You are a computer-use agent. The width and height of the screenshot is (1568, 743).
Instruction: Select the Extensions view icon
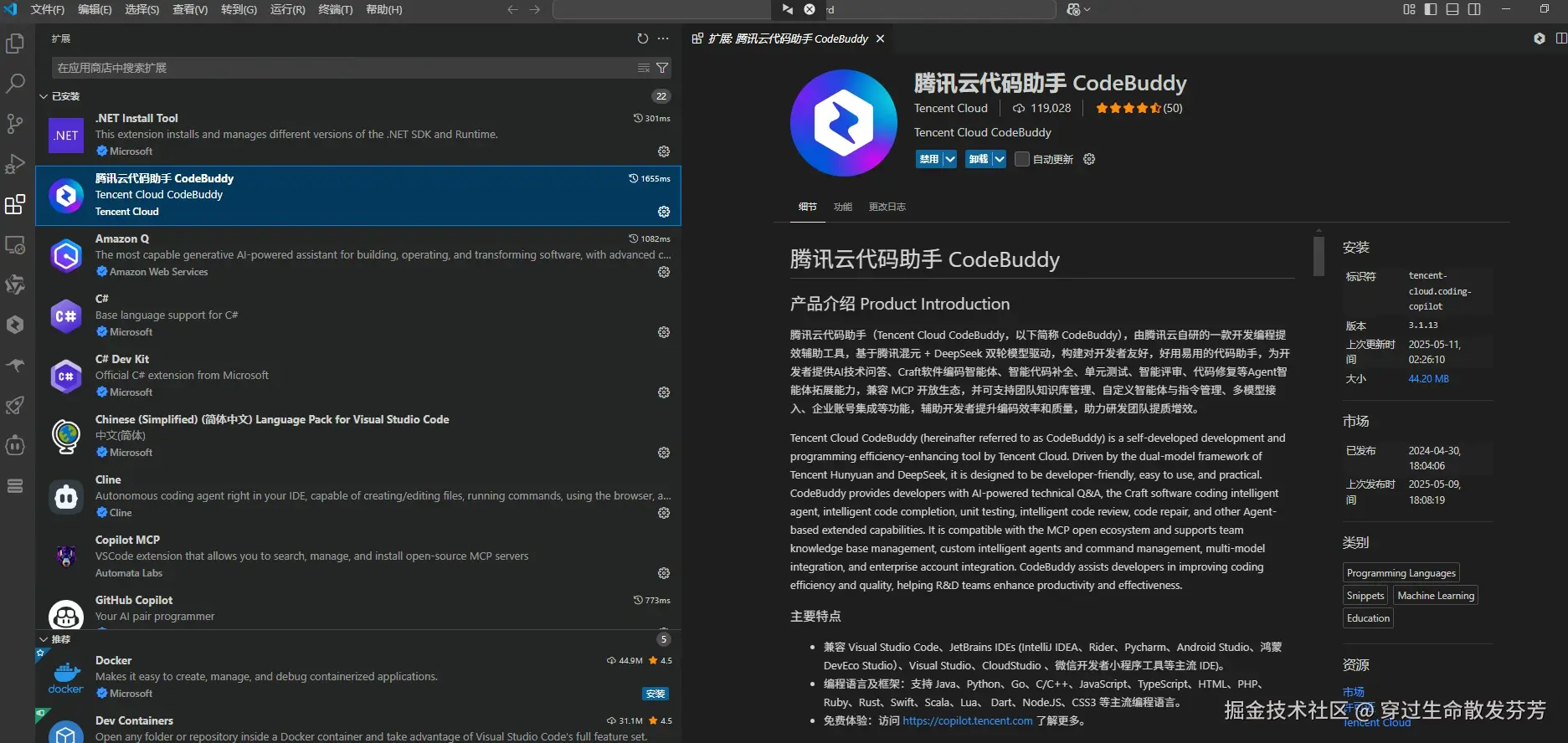coord(15,204)
